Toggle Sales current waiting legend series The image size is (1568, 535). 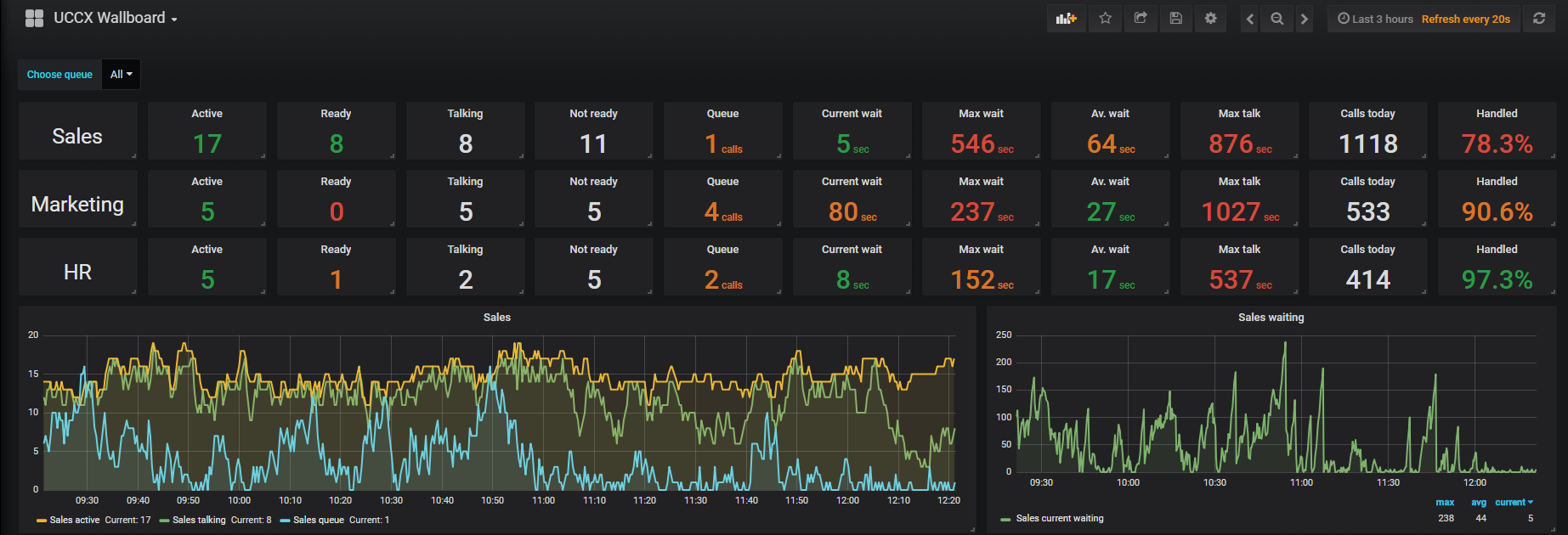pyautogui.click(x=1060, y=518)
